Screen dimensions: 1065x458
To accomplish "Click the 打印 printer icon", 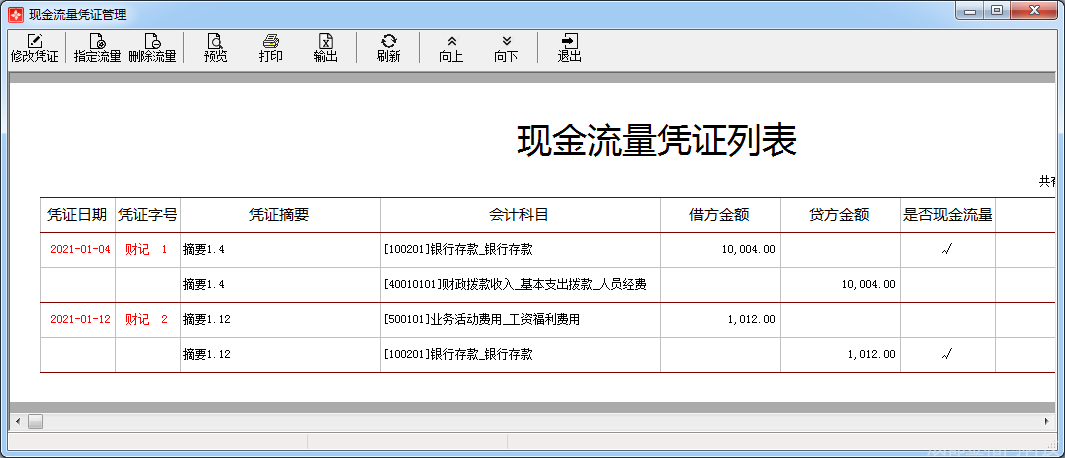I will point(270,47).
